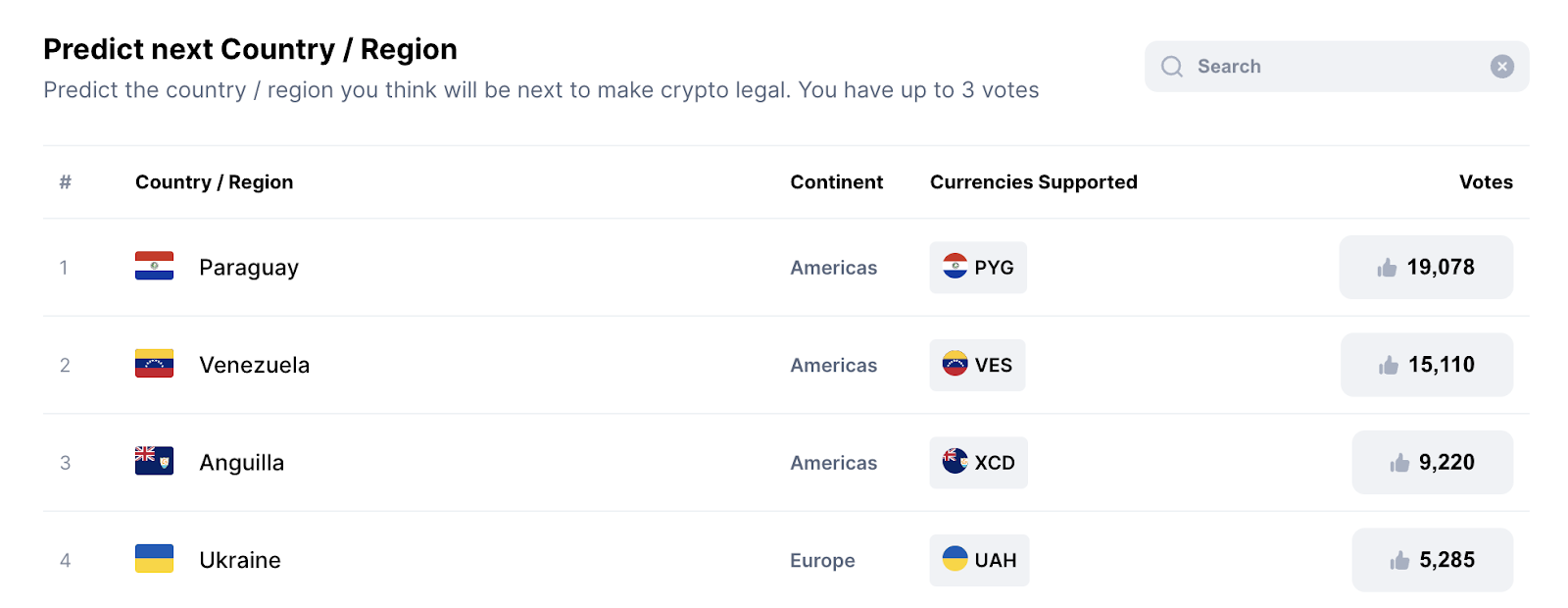The image size is (1568, 608).
Task: Open the XCD currency badge
Action: tap(978, 463)
